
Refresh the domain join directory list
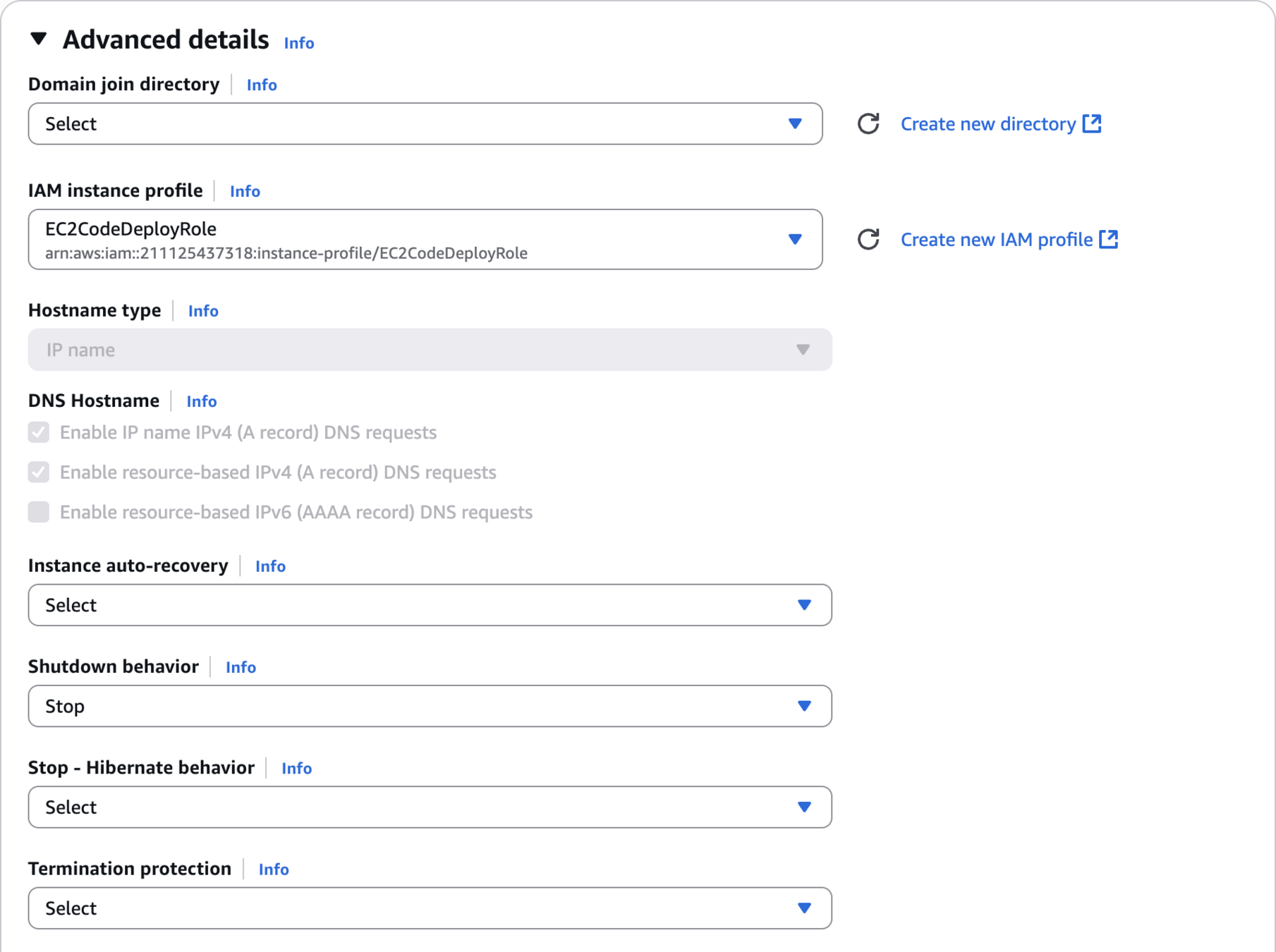(868, 124)
